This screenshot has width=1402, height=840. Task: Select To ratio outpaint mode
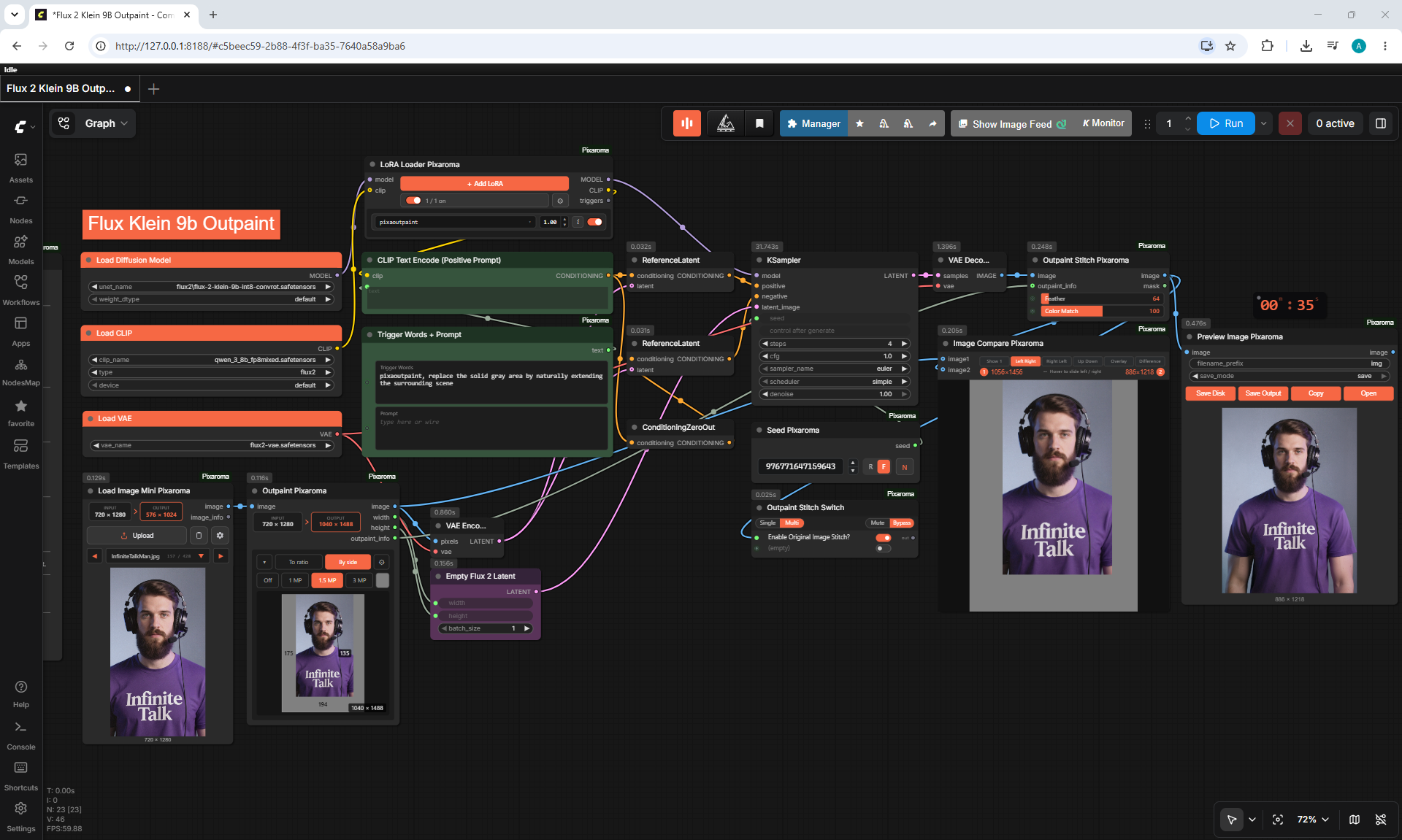click(x=299, y=562)
